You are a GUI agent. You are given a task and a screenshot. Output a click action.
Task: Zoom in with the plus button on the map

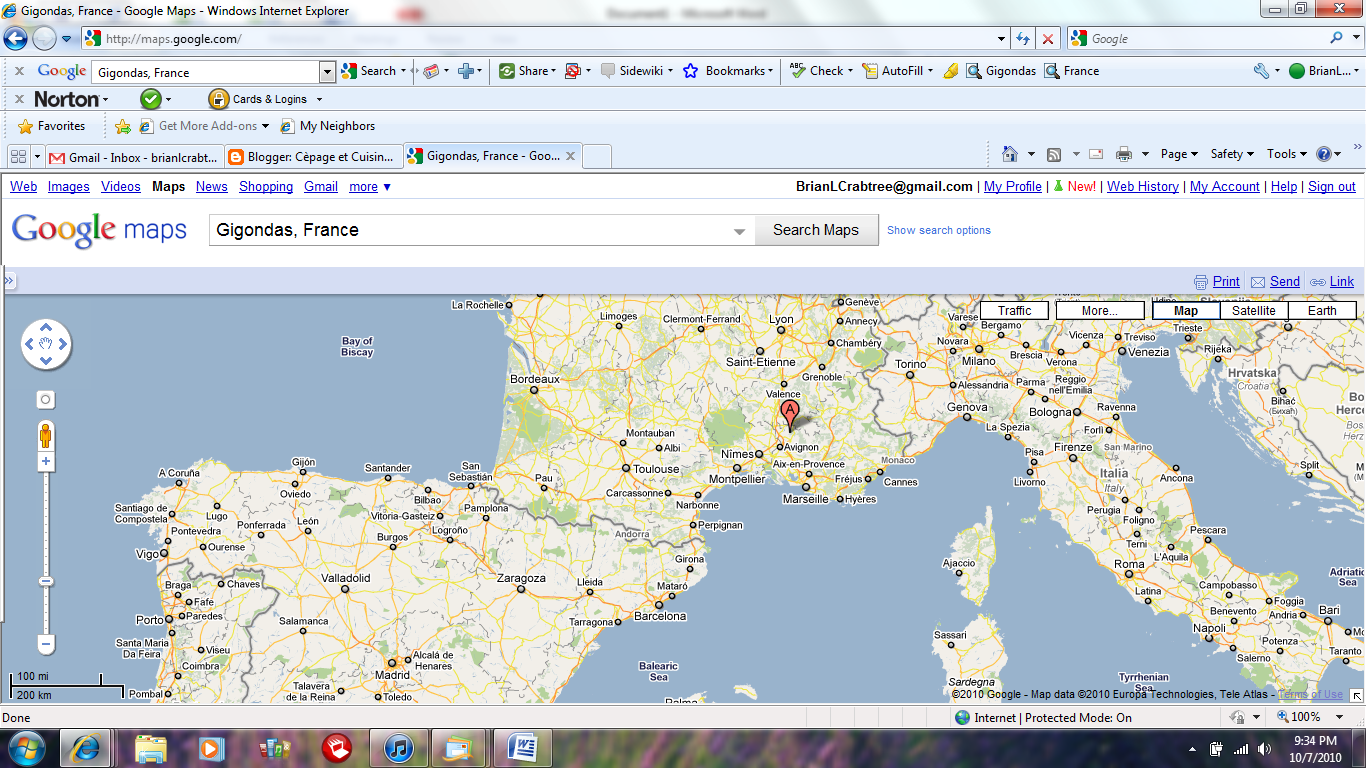point(45,462)
